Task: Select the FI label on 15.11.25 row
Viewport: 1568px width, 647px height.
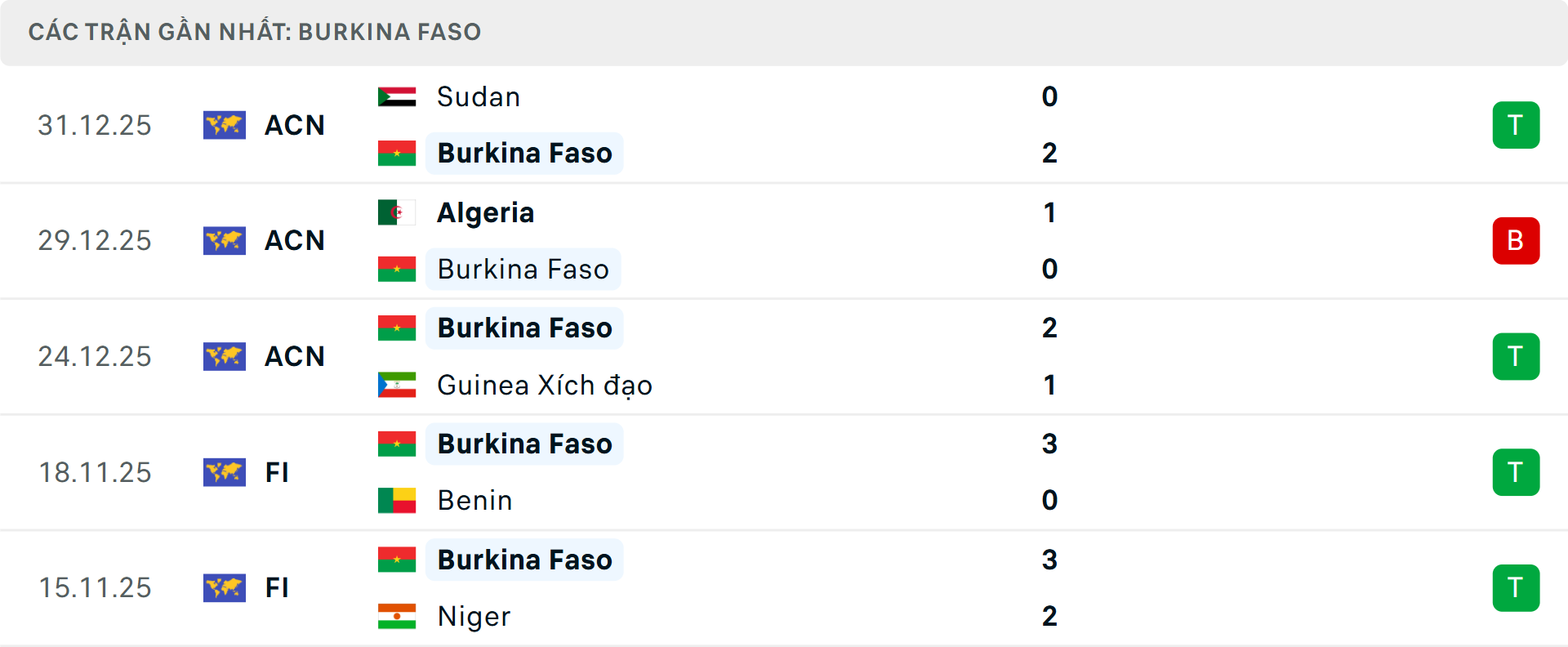Action: [278, 588]
